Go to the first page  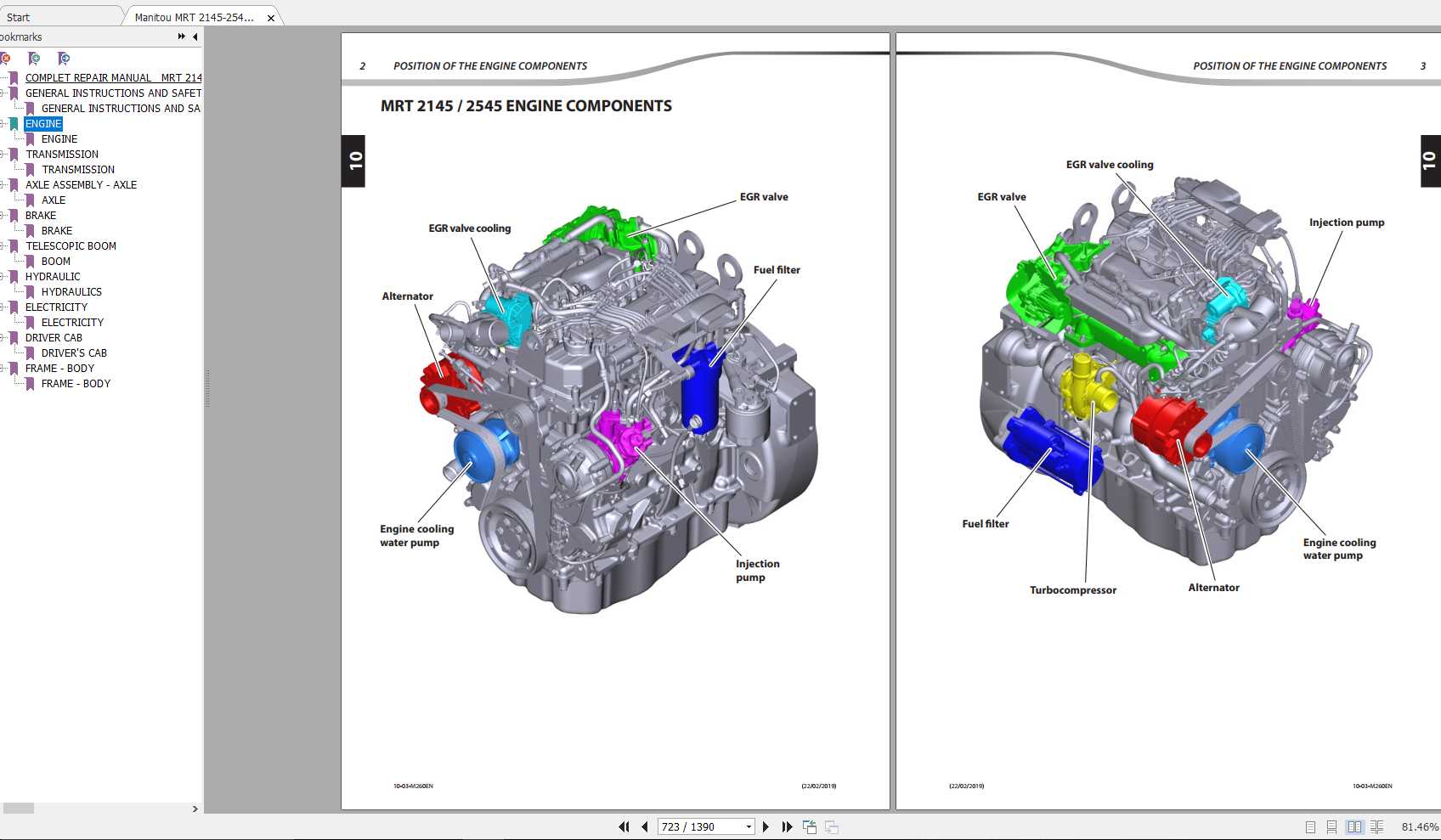624,826
